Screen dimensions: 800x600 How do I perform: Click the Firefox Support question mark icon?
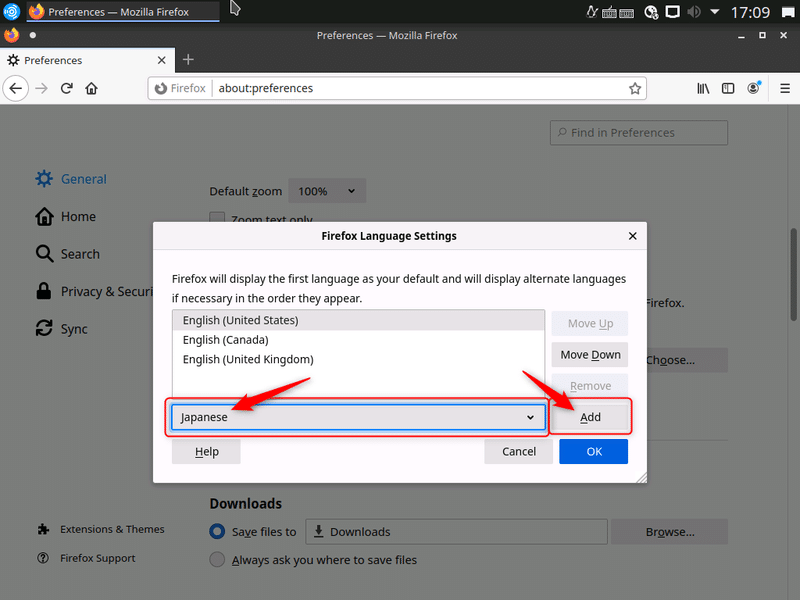point(43,558)
